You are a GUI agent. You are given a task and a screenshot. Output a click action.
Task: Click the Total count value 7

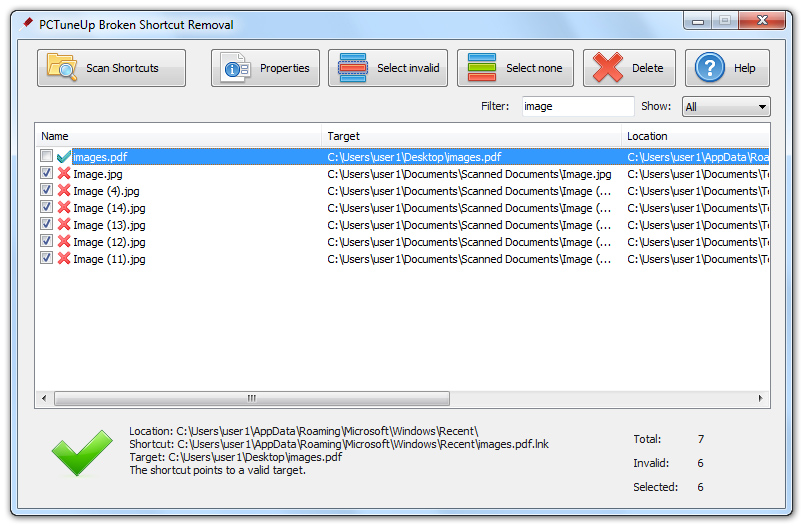tap(701, 439)
